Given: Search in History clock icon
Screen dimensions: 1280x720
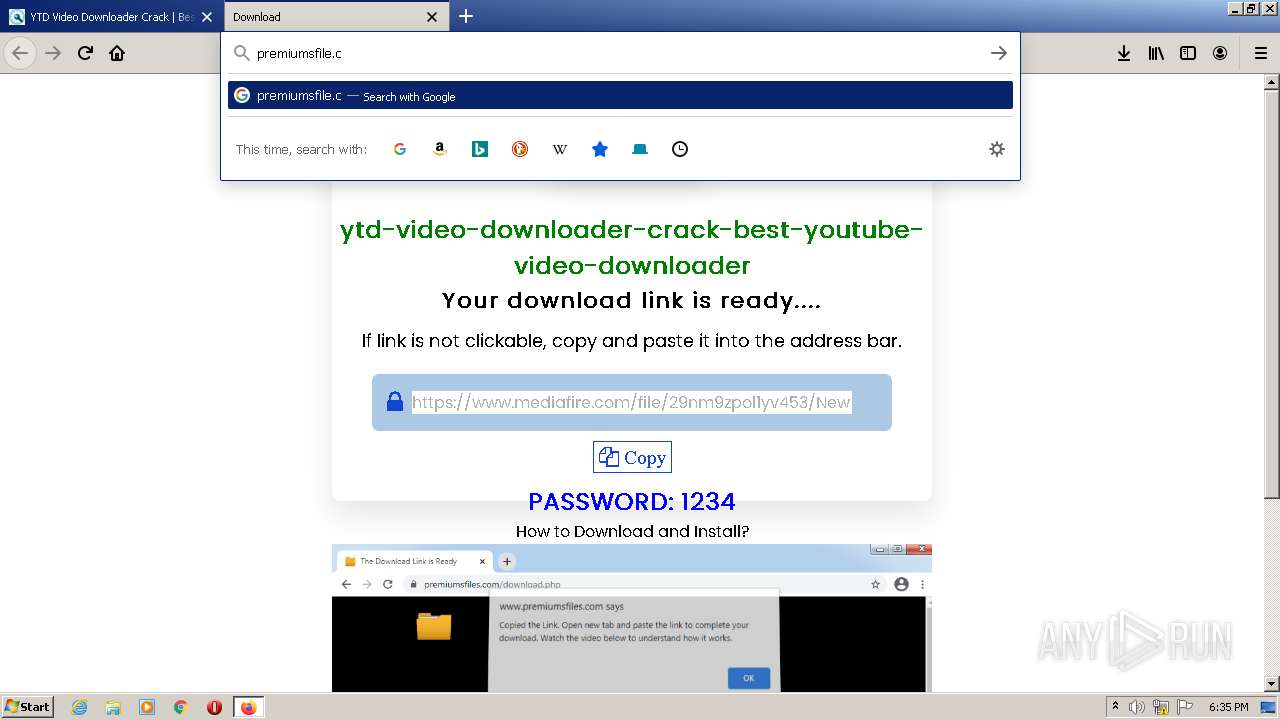Looking at the screenshot, I should tap(680, 149).
